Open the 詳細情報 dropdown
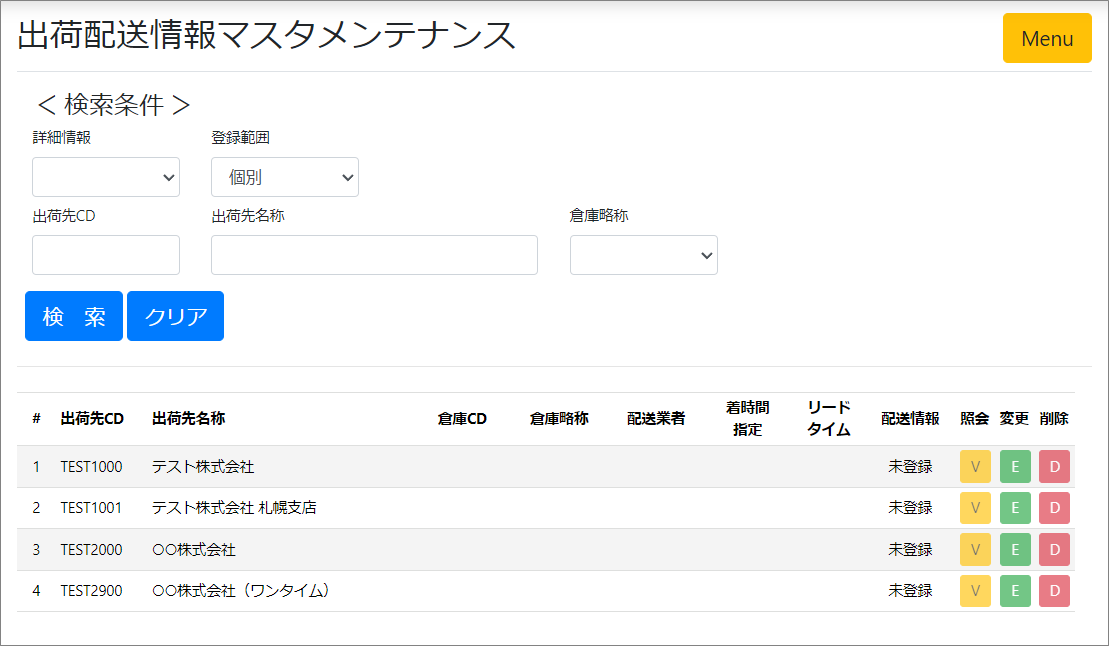The height and width of the screenshot is (646, 1109). (x=106, y=177)
